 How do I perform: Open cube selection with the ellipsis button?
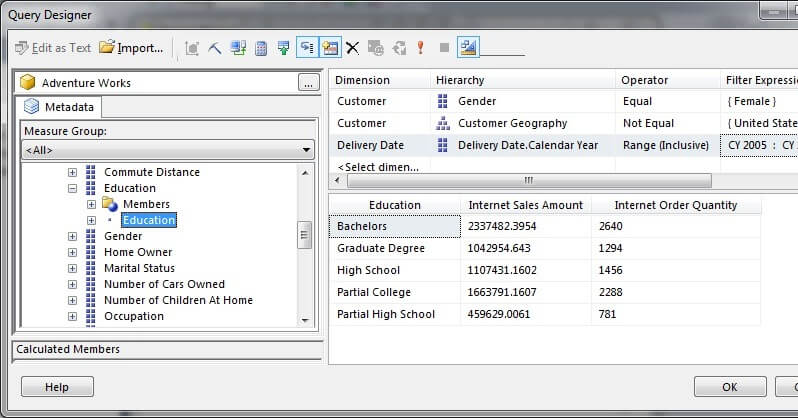coord(308,82)
